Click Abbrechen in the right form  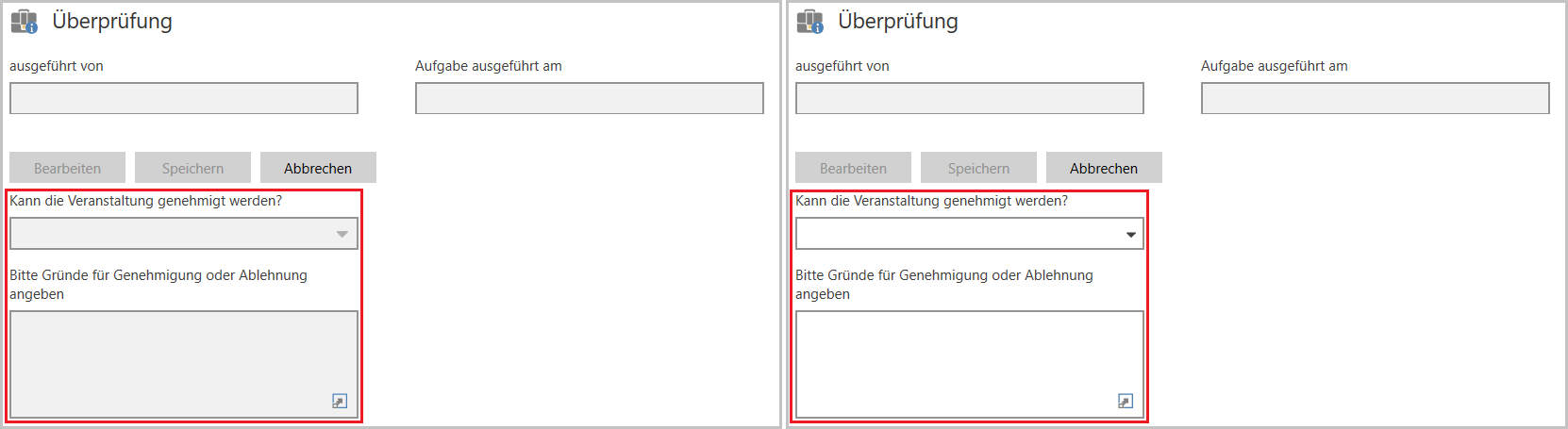1104,168
